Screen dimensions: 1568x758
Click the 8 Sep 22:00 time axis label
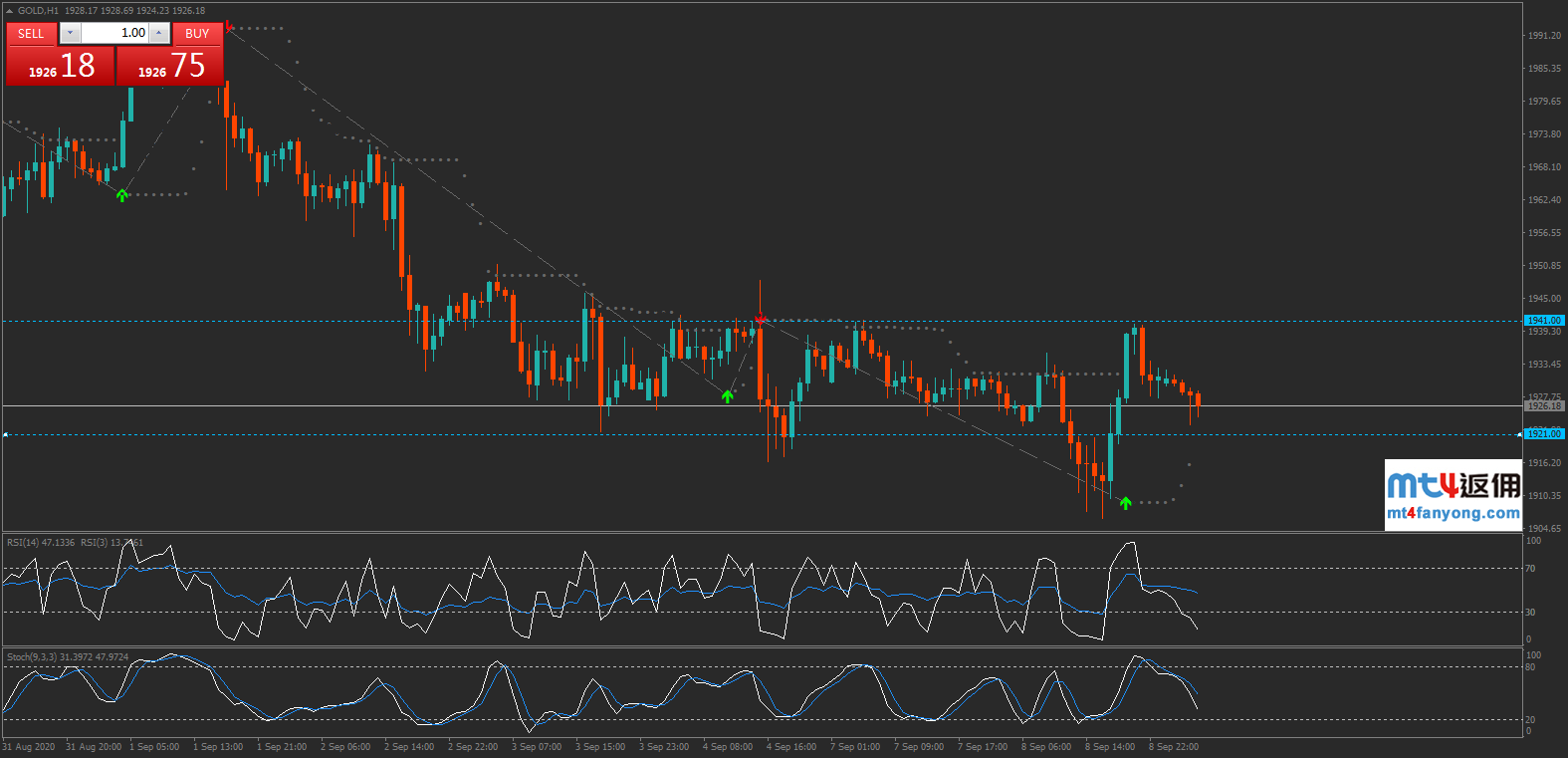(1174, 747)
